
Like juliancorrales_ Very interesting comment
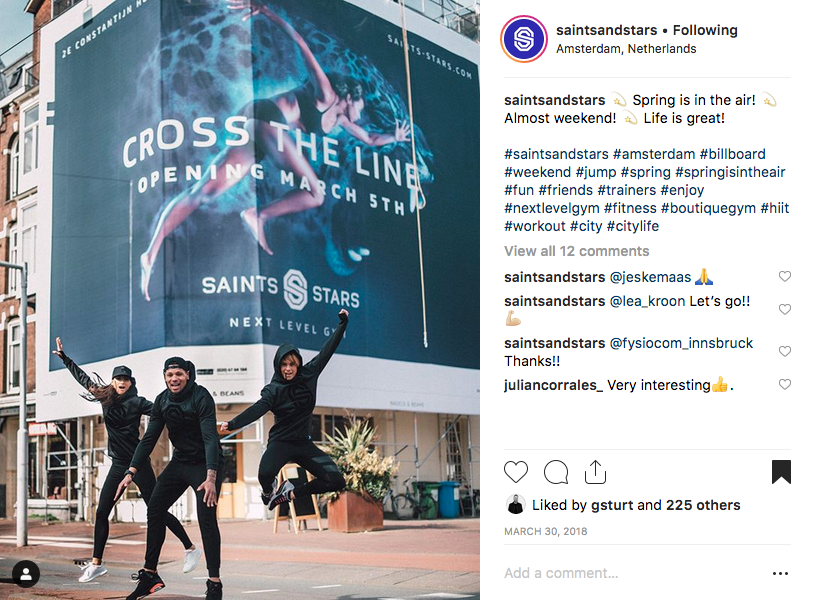point(784,384)
